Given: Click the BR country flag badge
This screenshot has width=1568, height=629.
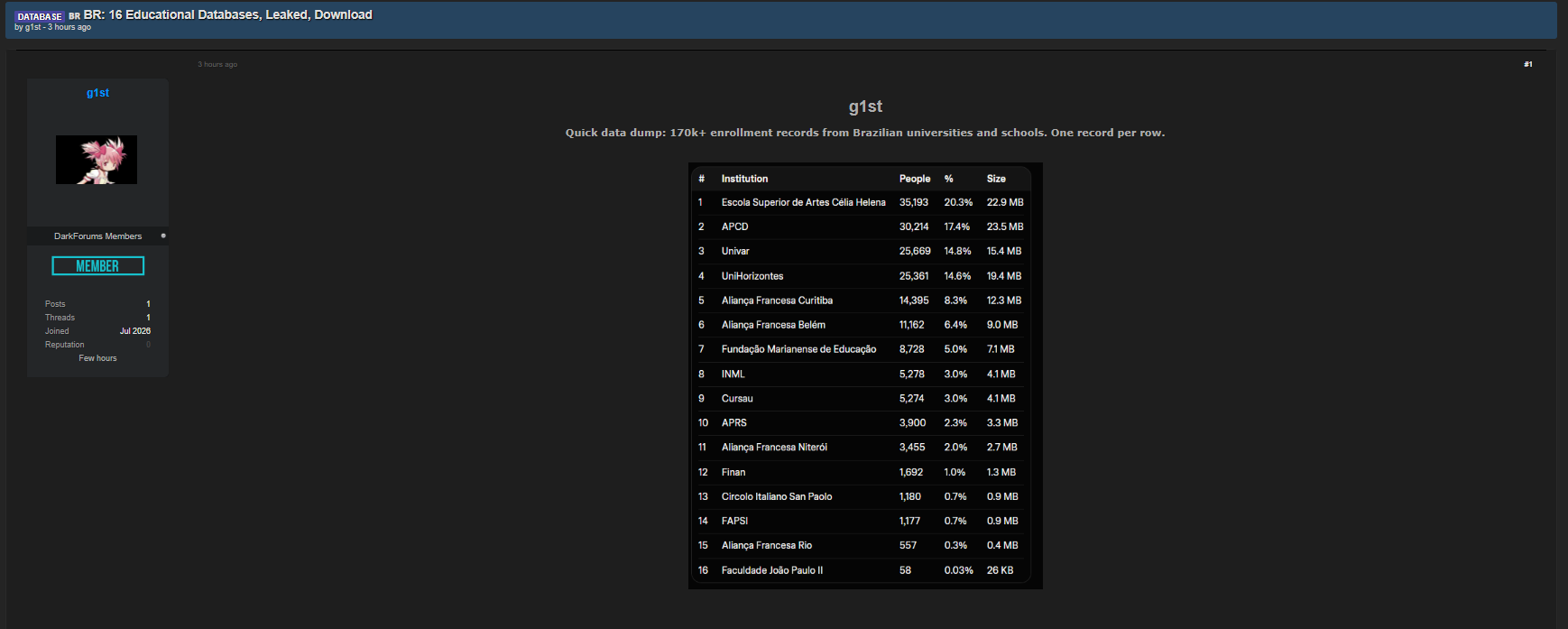Looking at the screenshot, I should click(74, 16).
